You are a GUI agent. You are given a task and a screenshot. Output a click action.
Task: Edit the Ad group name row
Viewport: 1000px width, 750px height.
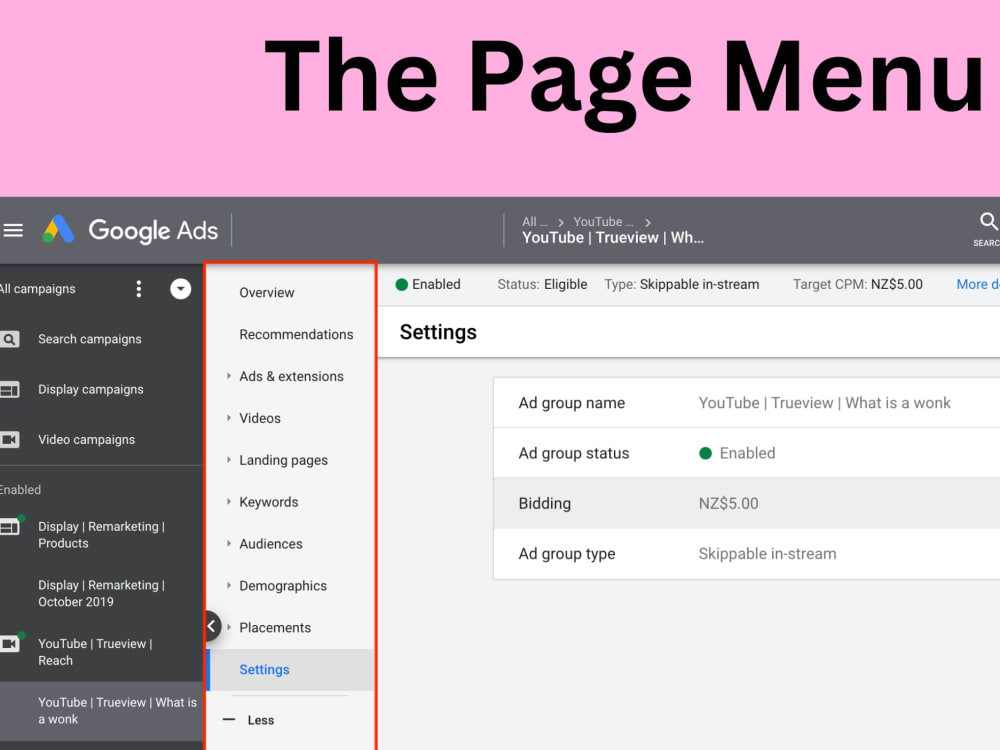[x=746, y=403]
